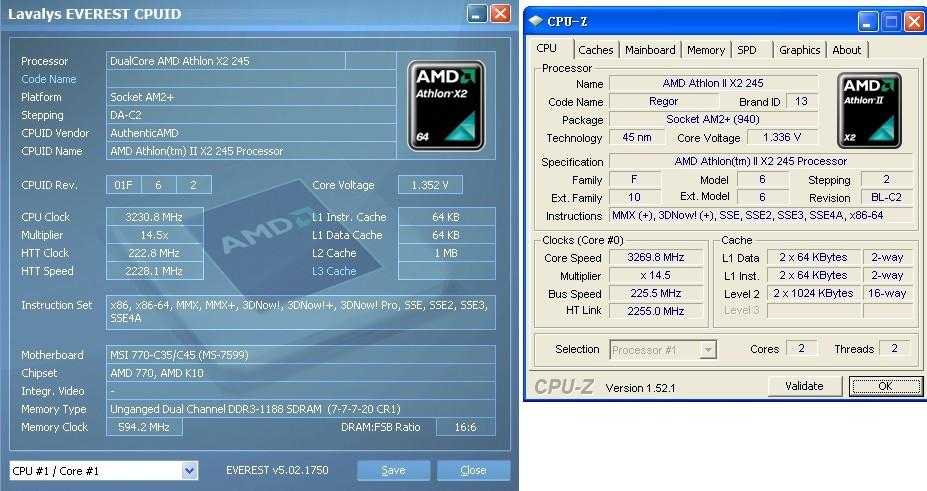927x491 pixels.
Task: Click the Core Speed value '3269.8 MHz'
Action: [656, 258]
